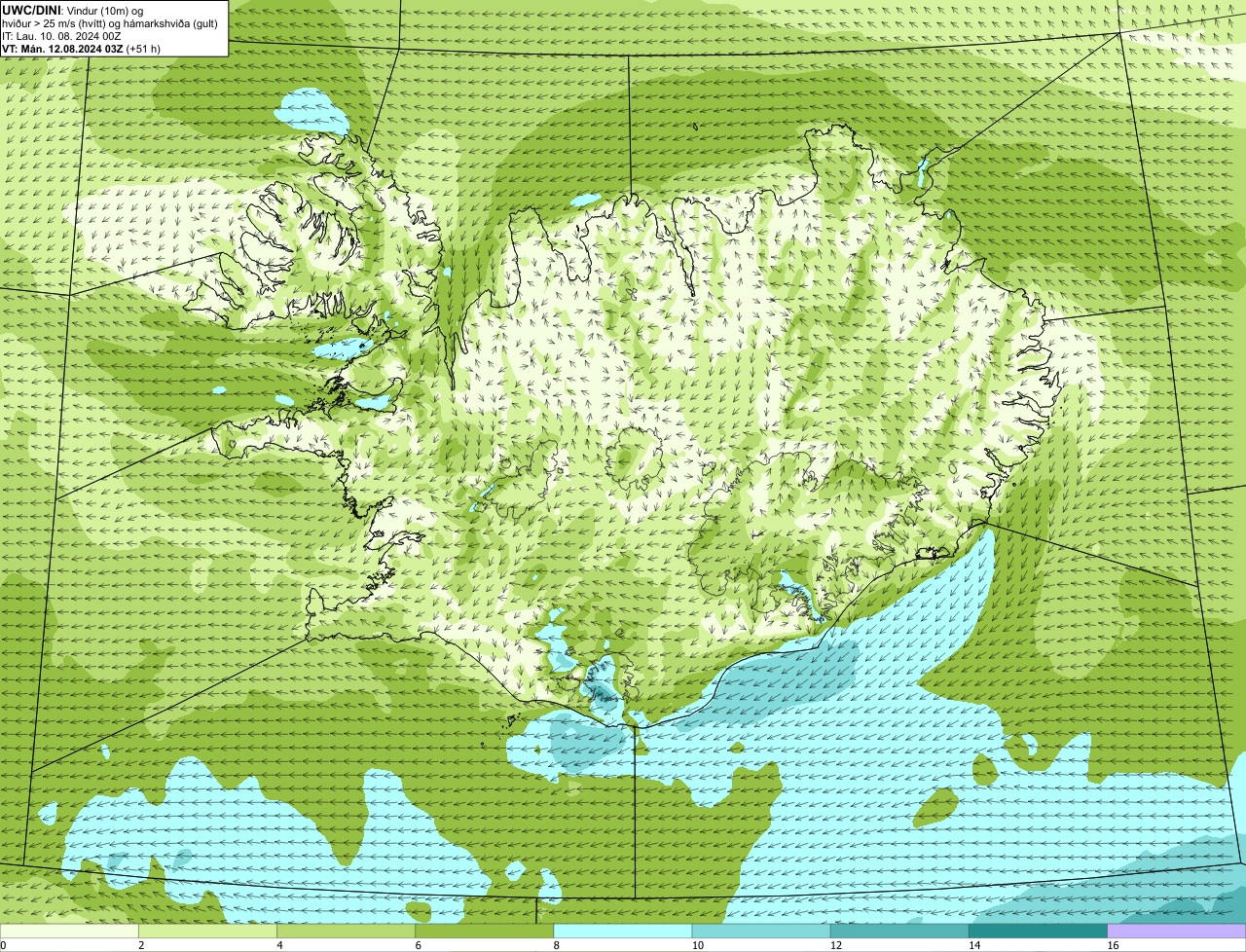Click the line 'hviður > 25 m/s (hvítt) og hámarkshviða (gult)'
This screenshot has height=952, width=1246.
110,23
